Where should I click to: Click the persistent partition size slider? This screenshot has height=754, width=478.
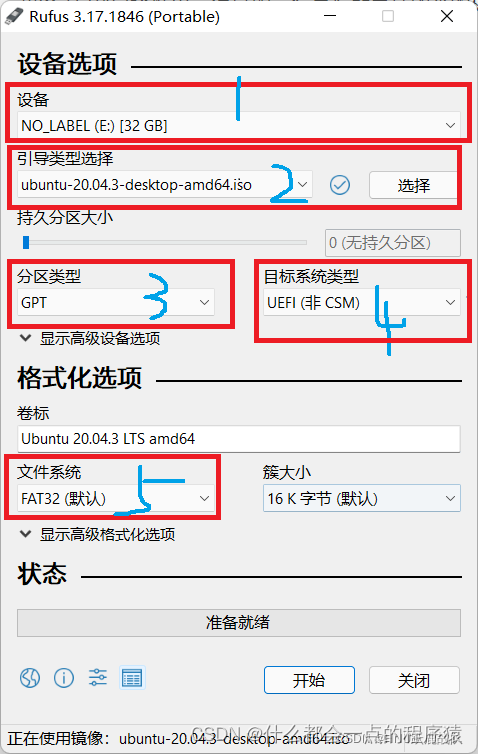click(x=164, y=242)
